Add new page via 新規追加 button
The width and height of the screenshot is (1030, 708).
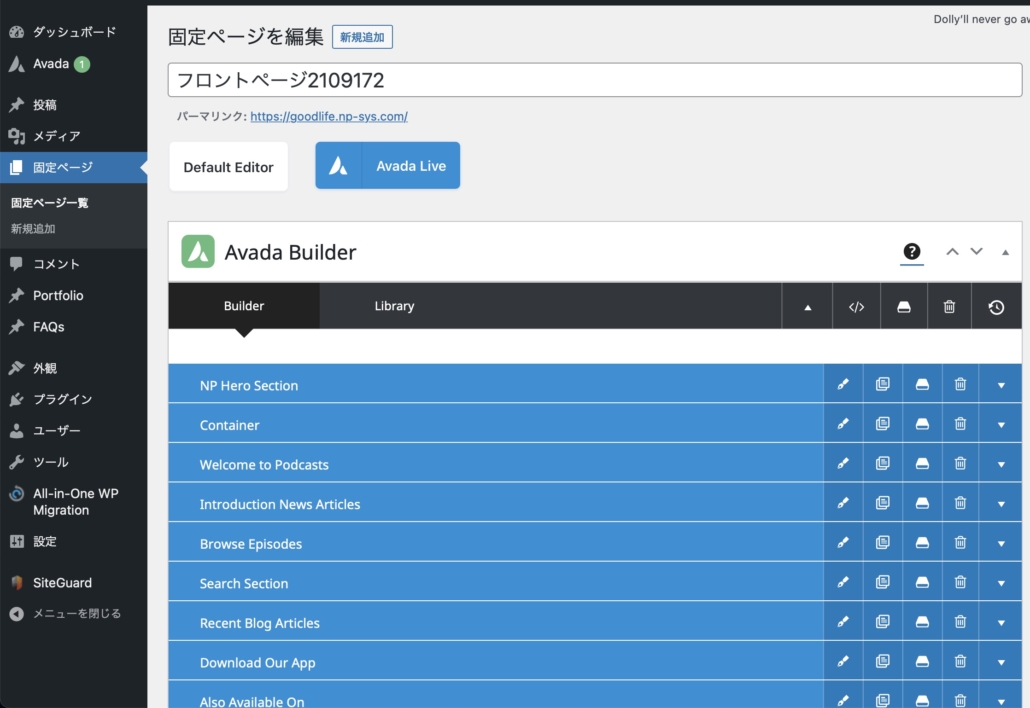coord(362,37)
